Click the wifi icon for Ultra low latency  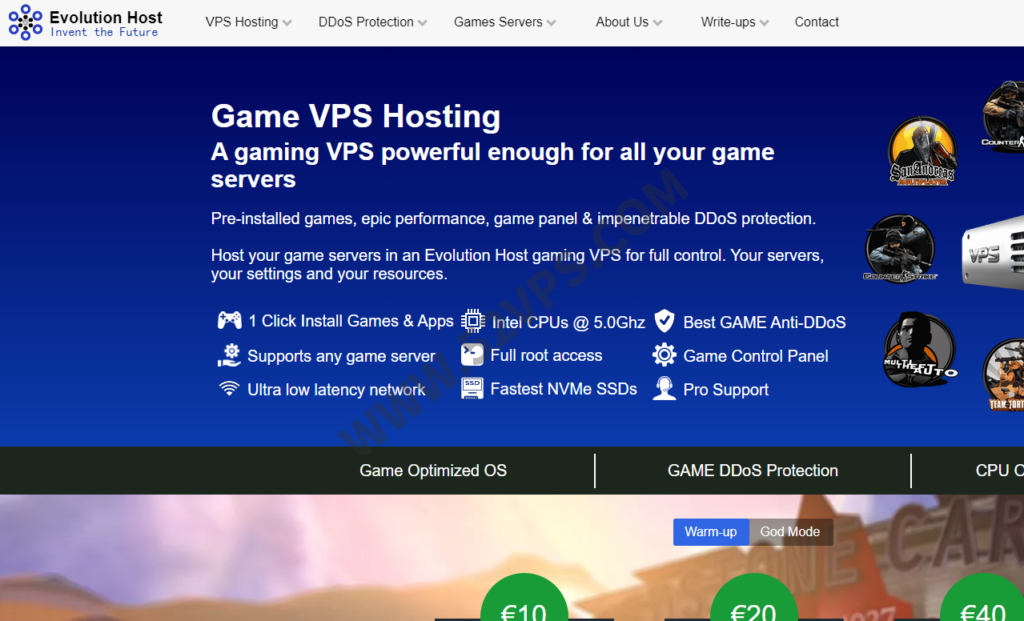tap(229, 389)
